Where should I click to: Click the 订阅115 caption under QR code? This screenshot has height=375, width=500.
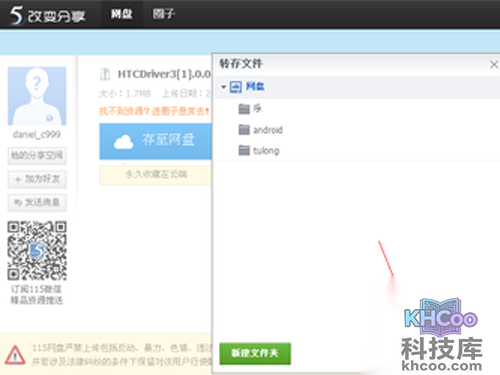coord(36,294)
